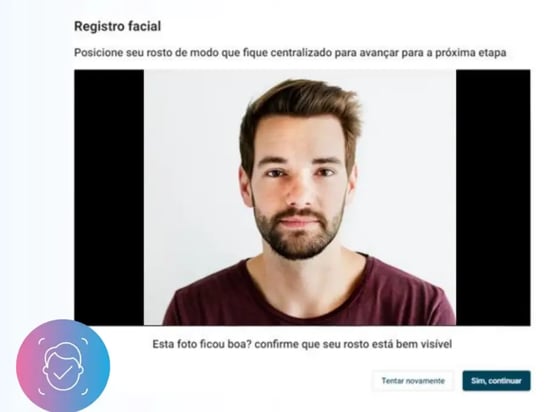Viewport: 560px width, 412px height.
Task: Click the "Esta foto ficou boa?" question text
Action: click(302, 344)
